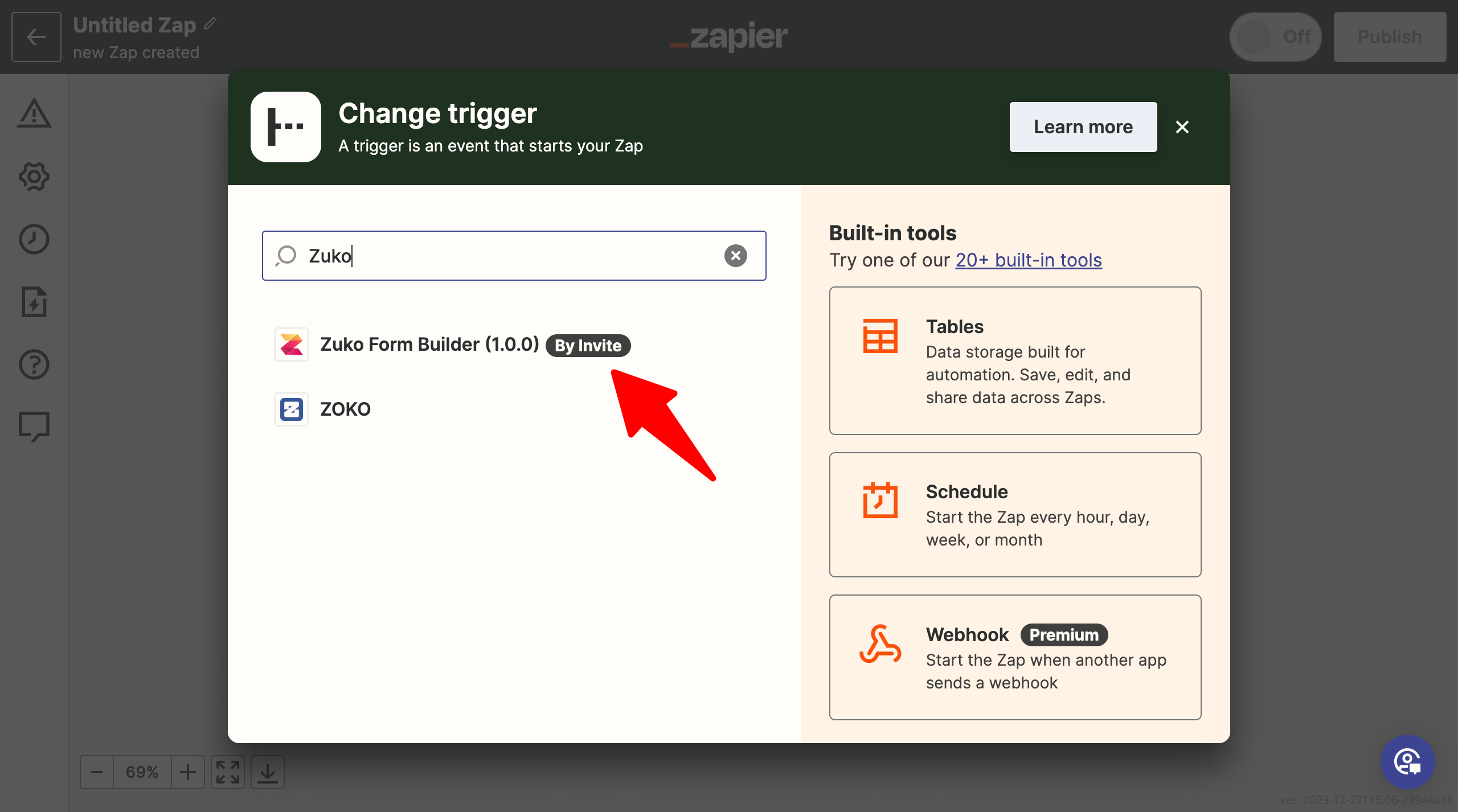Open the Zap settings gear icon
This screenshot has height=812, width=1458.
pos(35,177)
